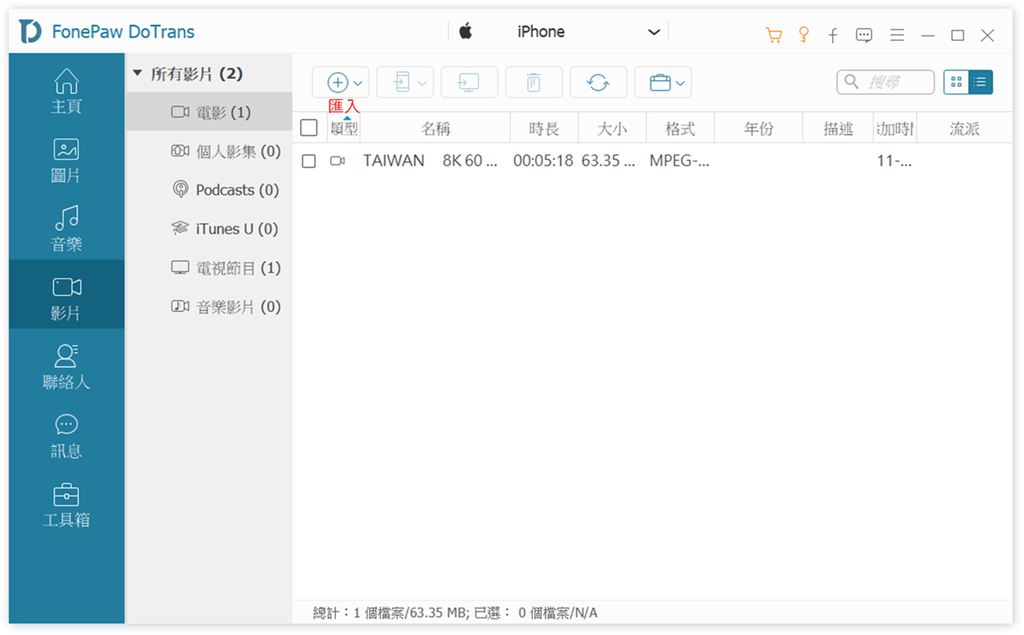This screenshot has width=1024, height=635.
Task: Select the Podcasts (0) category
Action: pos(209,190)
